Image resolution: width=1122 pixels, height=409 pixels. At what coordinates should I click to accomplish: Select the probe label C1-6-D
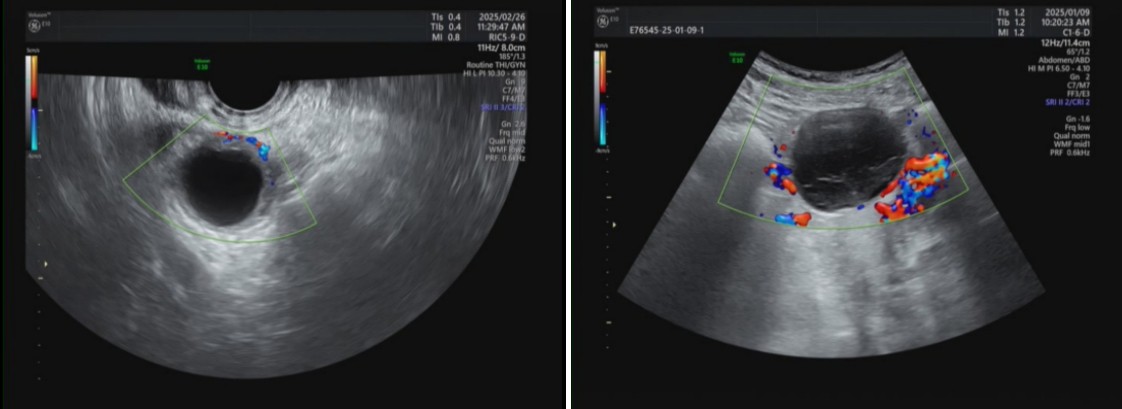pyautogui.click(x=1076, y=32)
